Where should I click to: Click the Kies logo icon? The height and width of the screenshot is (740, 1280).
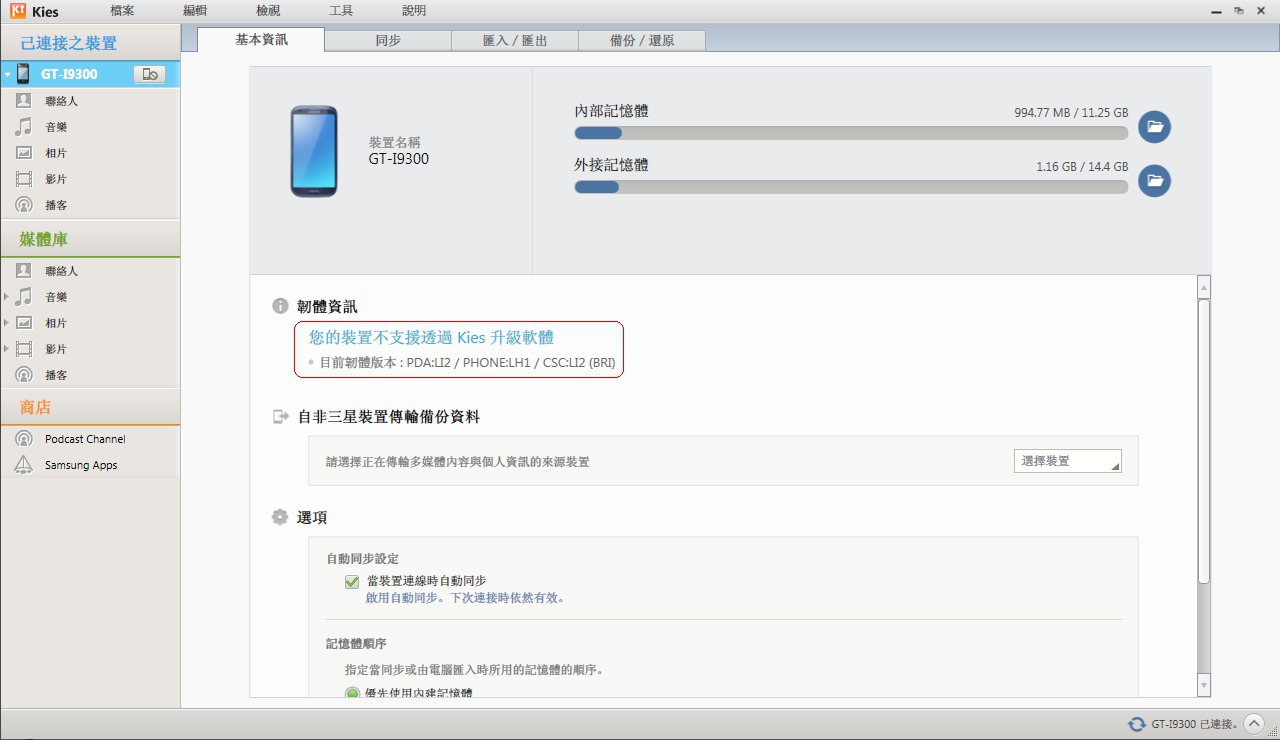coord(18,11)
